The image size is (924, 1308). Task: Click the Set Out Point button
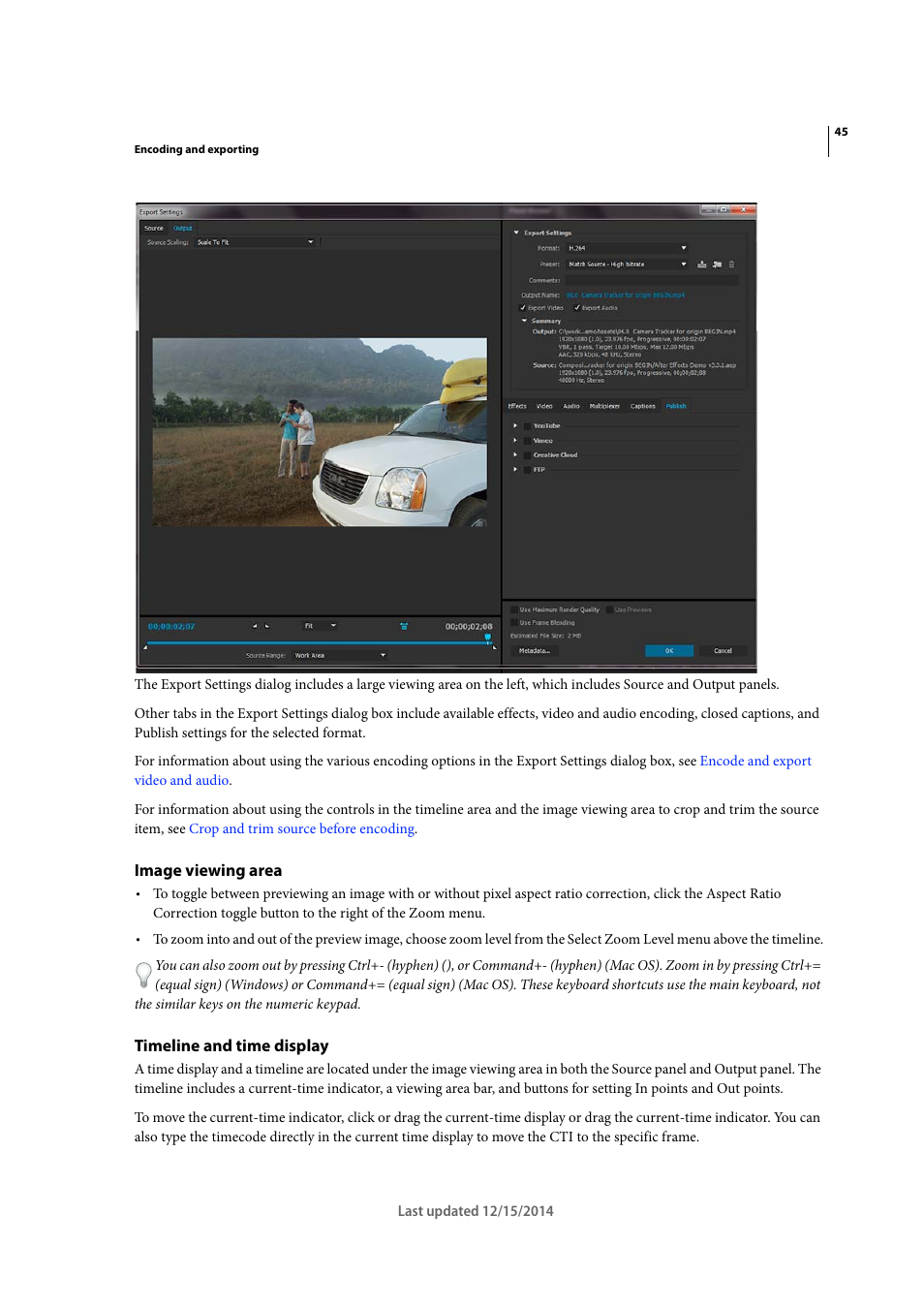click(x=267, y=626)
